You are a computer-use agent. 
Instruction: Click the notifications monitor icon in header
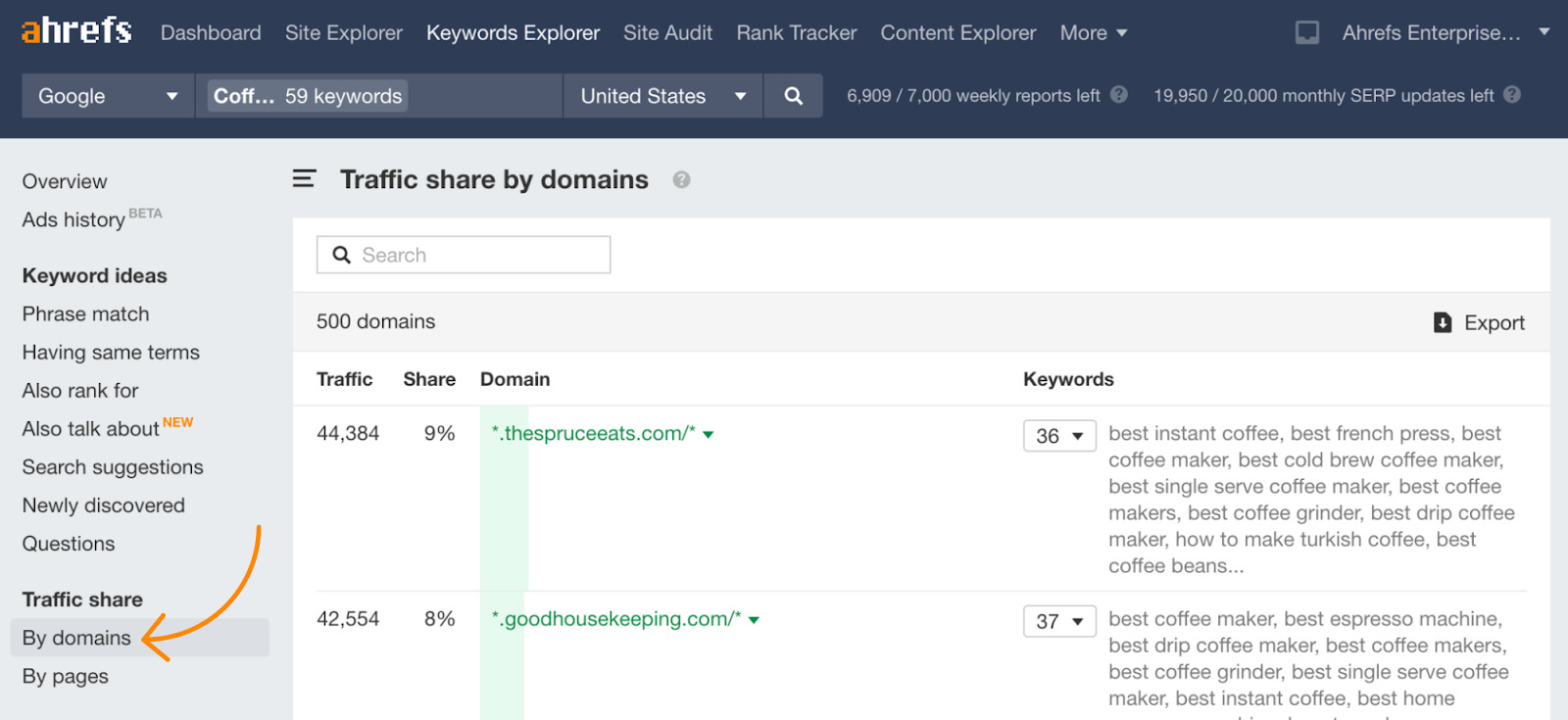pos(1306,33)
